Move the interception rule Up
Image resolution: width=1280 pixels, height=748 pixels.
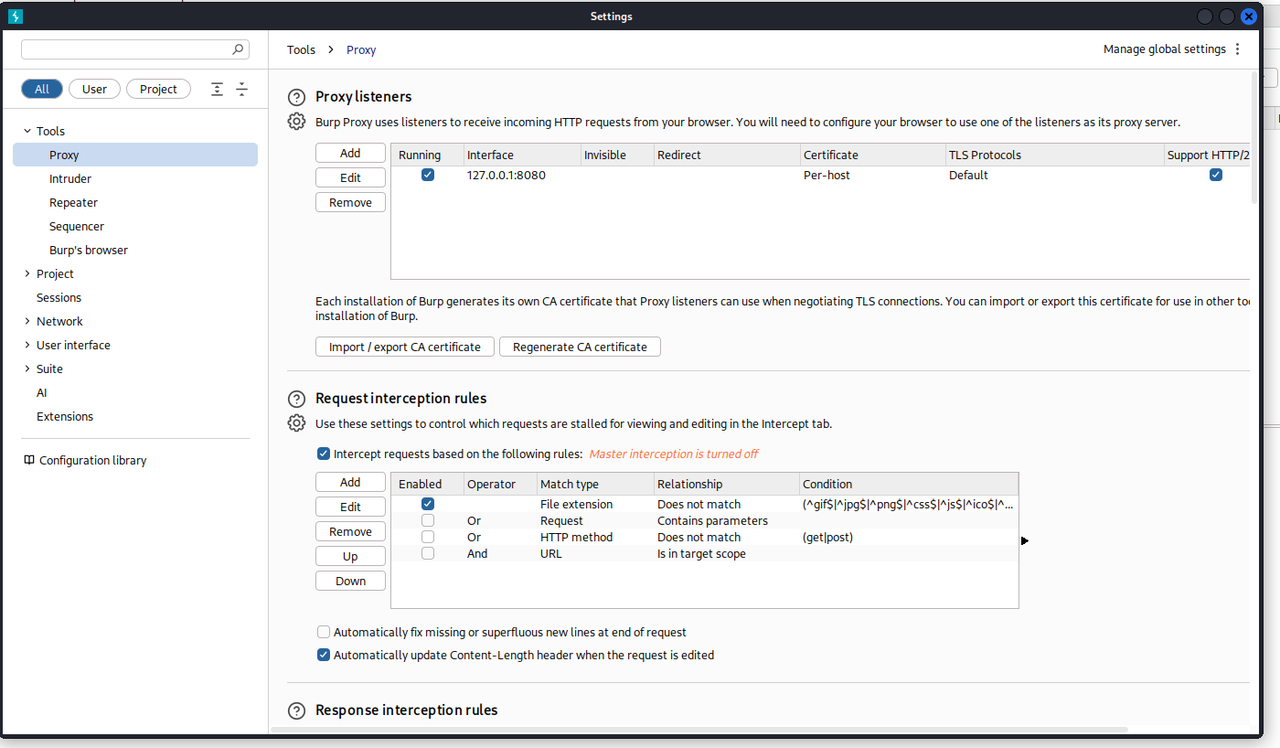(x=350, y=556)
